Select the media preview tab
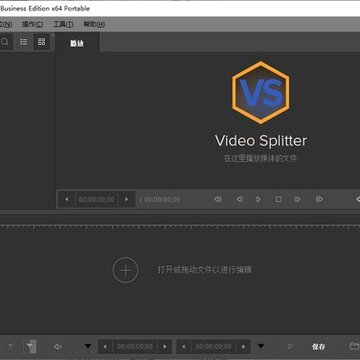The height and width of the screenshot is (360, 360). pyautogui.click(x=77, y=43)
